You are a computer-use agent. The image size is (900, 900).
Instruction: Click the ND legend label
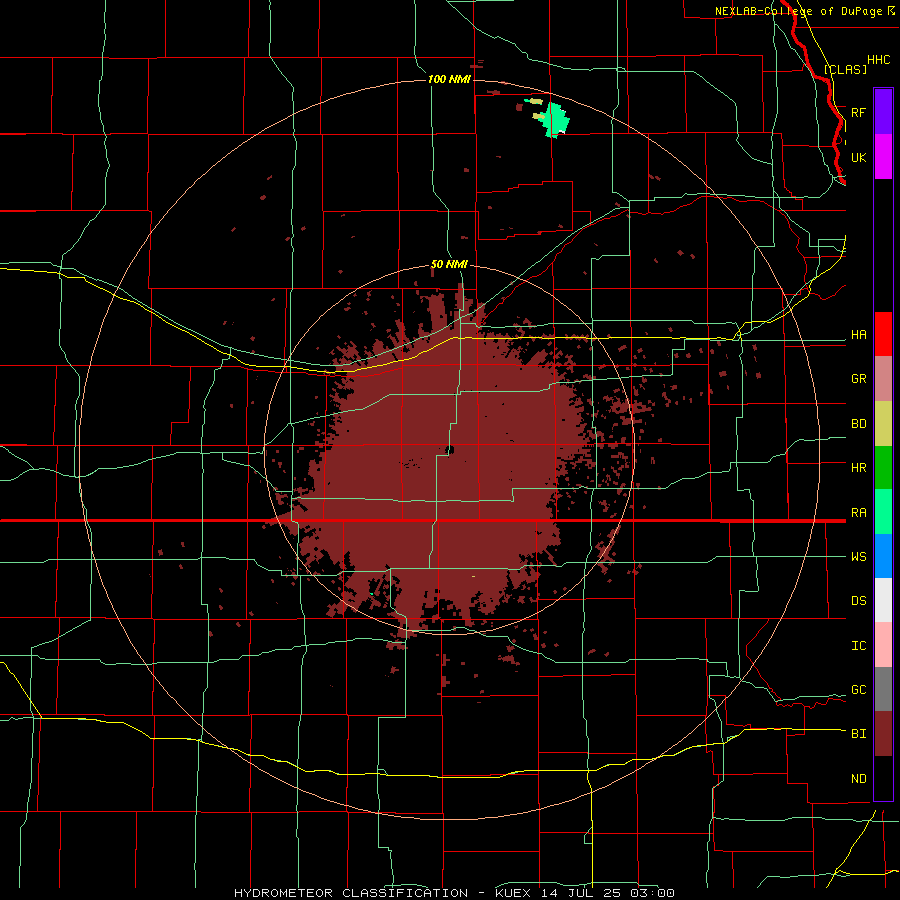858,779
